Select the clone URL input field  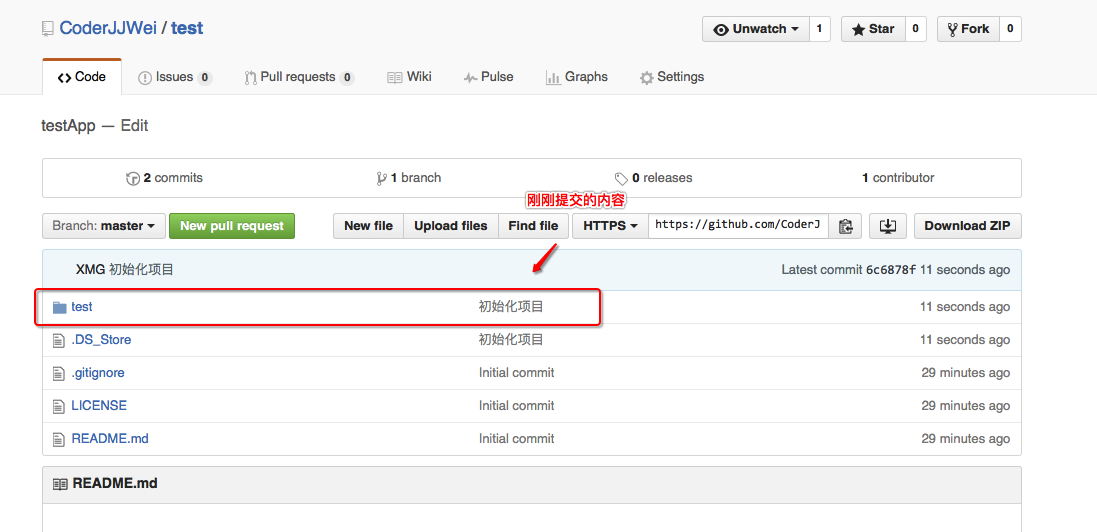pyautogui.click(x=739, y=226)
